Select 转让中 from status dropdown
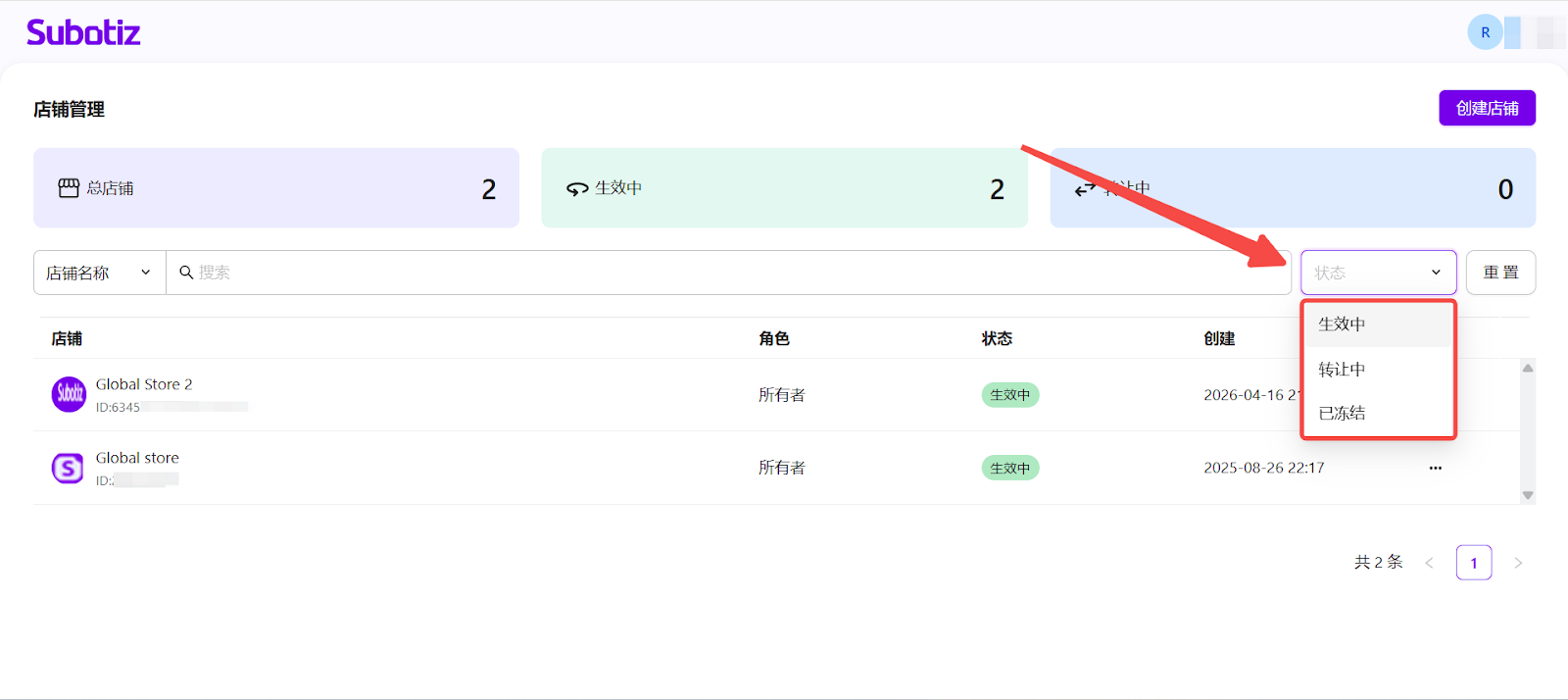This screenshot has height=700, width=1568. [1342, 370]
